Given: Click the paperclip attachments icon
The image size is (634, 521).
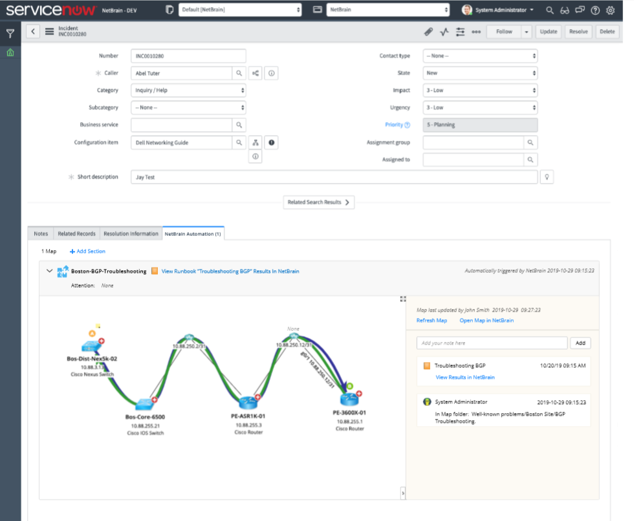Looking at the screenshot, I should (x=429, y=32).
